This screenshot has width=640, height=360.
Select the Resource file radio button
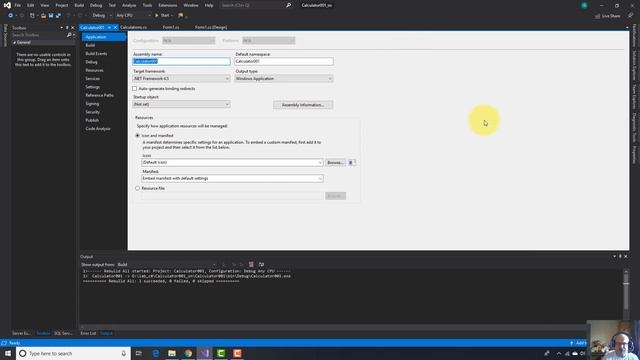point(138,189)
